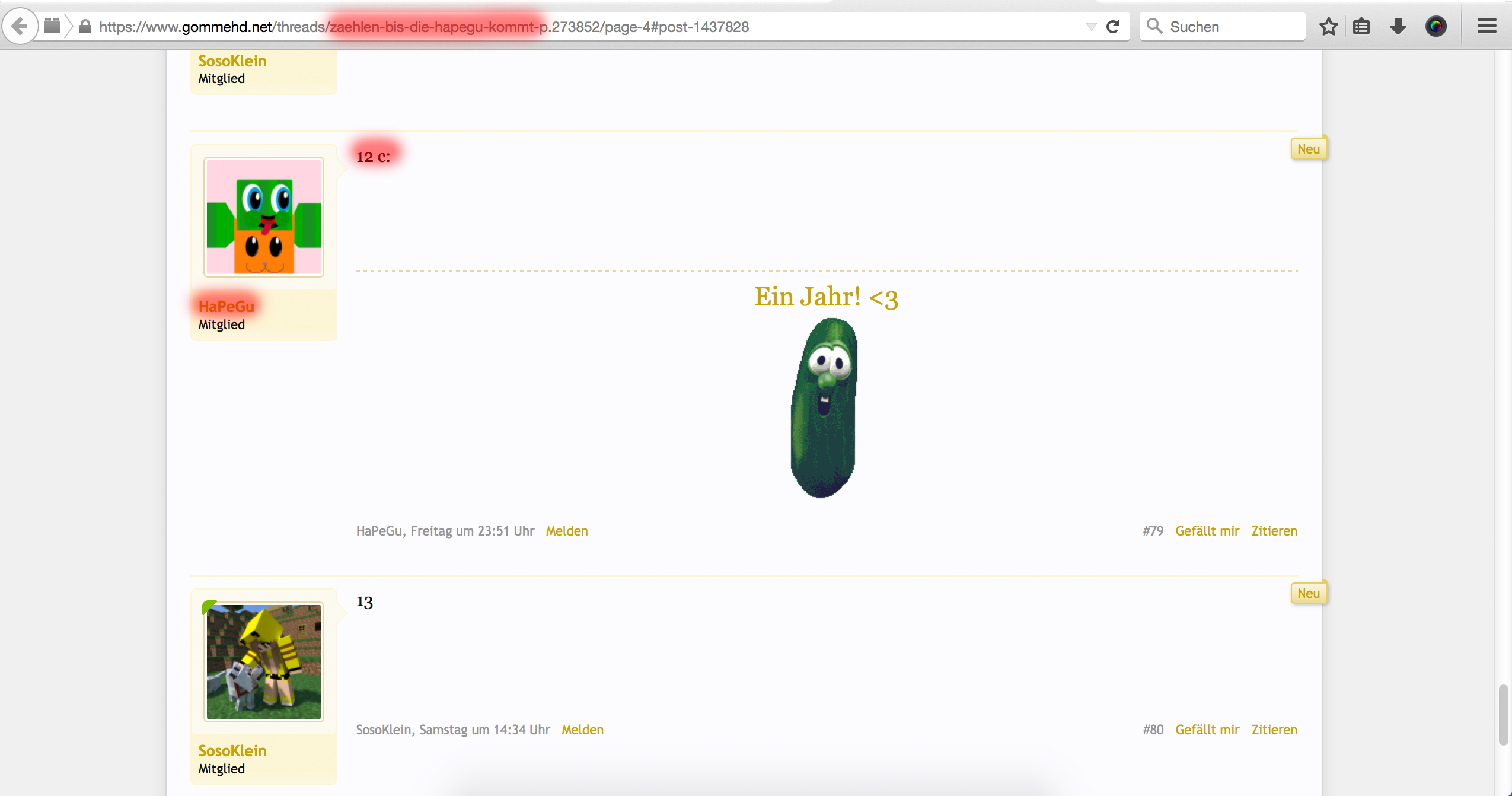This screenshot has width=1512, height=796.
Task: Open the pickle signature image
Action: [x=824, y=408]
